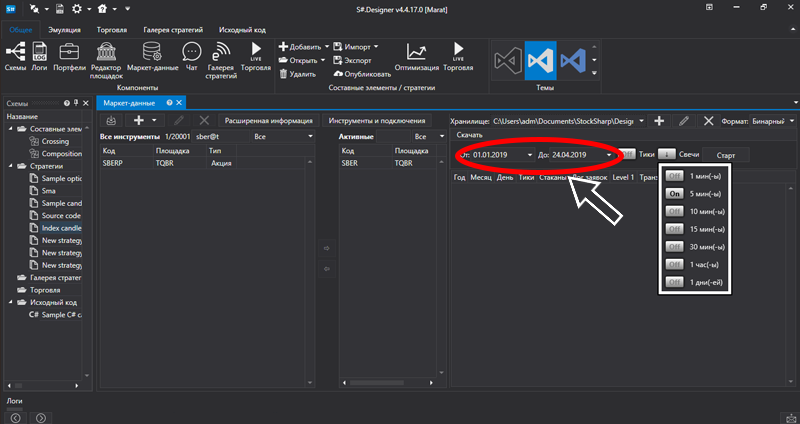Screen dimensions: 800x424
Task: Open Маркет-данные from the ribbon
Action: click(153, 56)
